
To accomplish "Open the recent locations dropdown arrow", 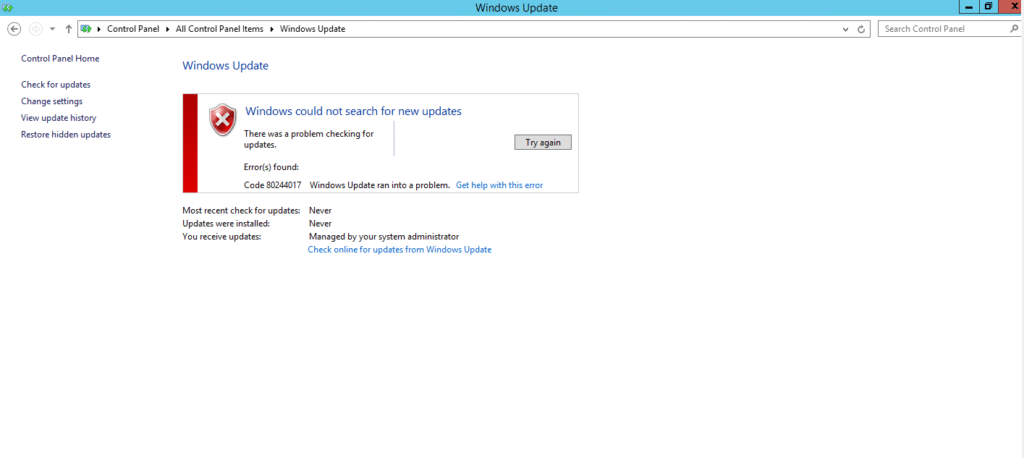I will coord(52,29).
